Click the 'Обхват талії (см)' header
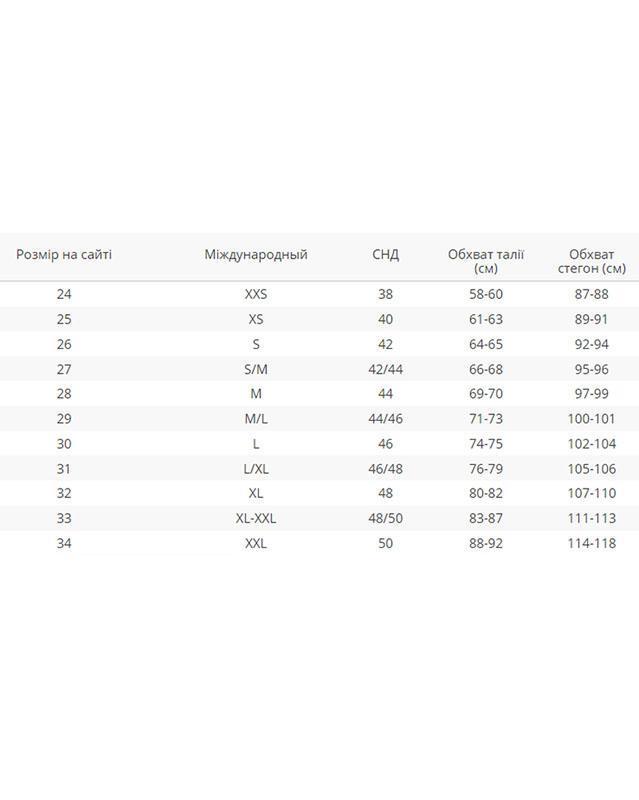The image size is (639, 800). point(486,261)
